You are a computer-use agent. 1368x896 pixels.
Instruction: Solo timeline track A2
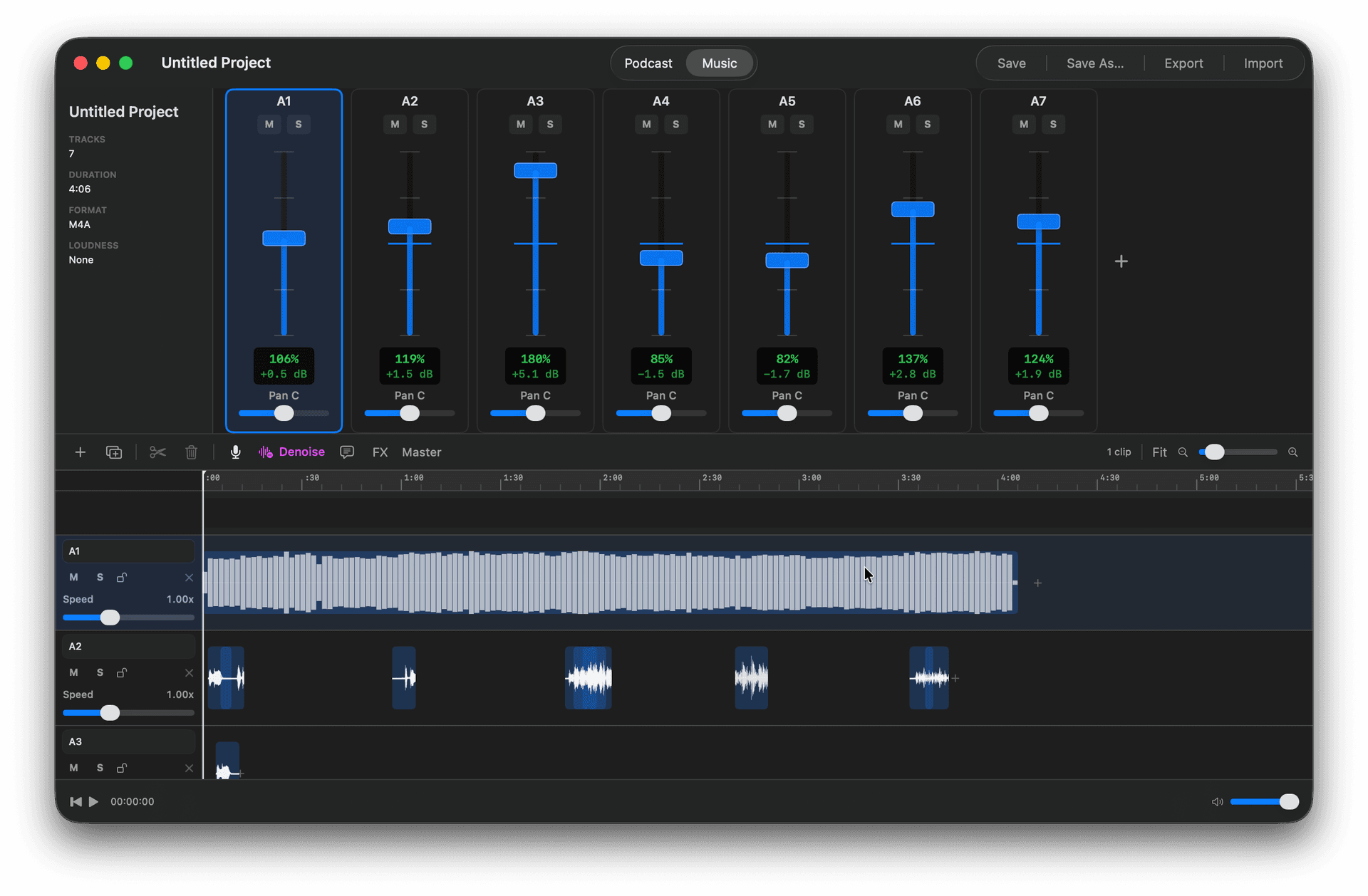point(100,672)
